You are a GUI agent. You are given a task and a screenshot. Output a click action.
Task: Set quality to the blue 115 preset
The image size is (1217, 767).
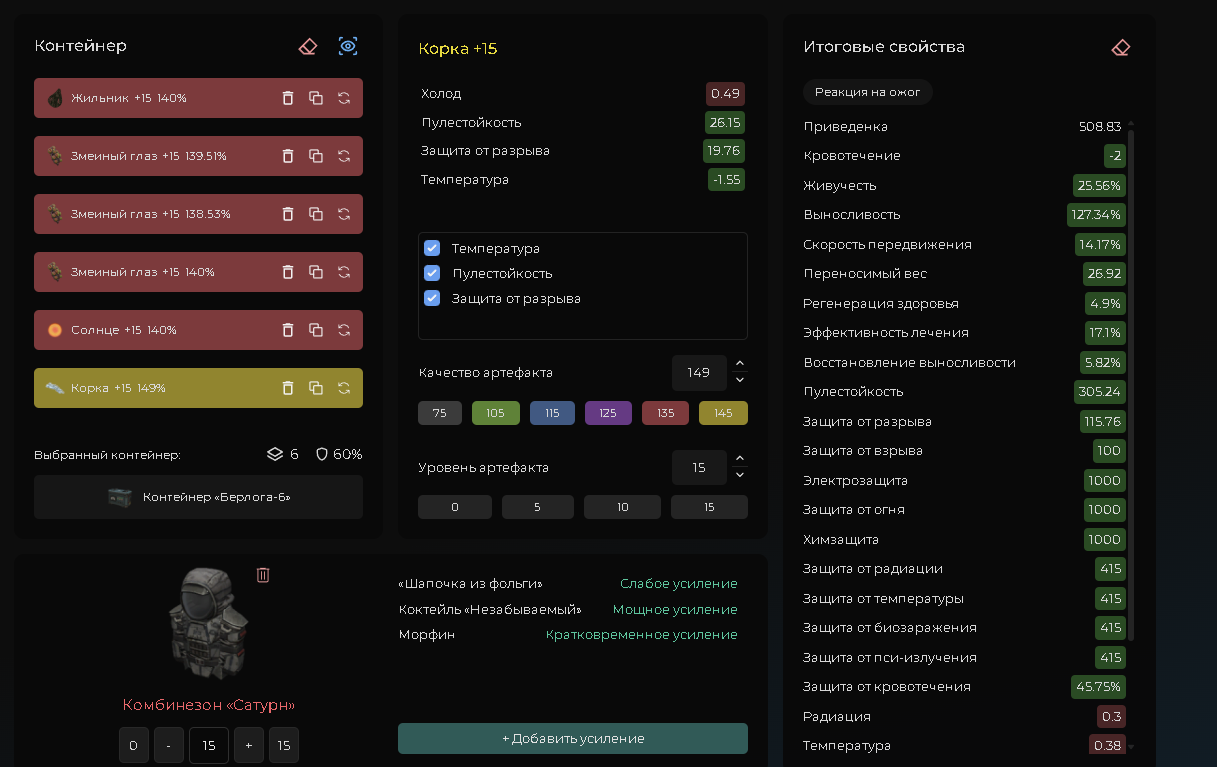(x=552, y=413)
